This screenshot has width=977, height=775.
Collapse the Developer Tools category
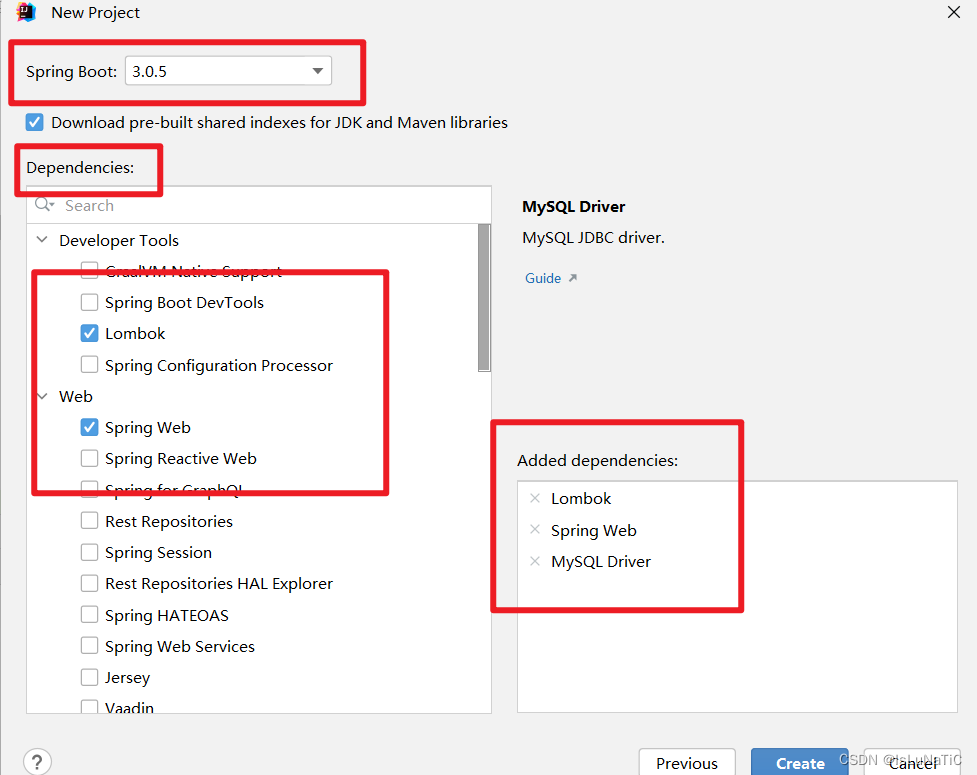click(42, 240)
